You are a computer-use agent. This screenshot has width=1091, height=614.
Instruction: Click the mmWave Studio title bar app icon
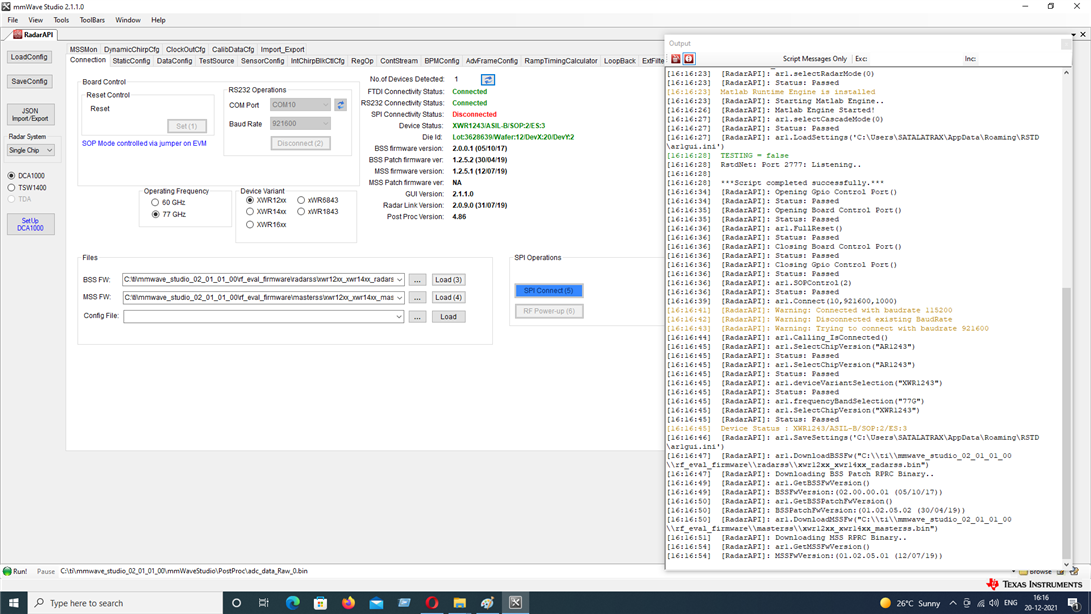[6, 6]
